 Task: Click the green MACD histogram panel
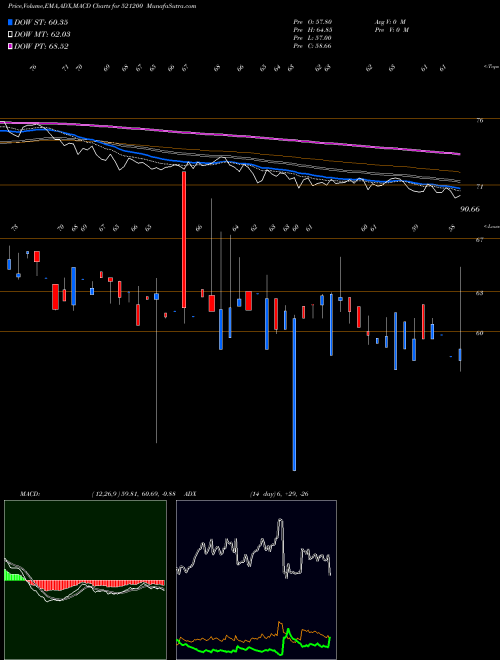click(x=85, y=580)
